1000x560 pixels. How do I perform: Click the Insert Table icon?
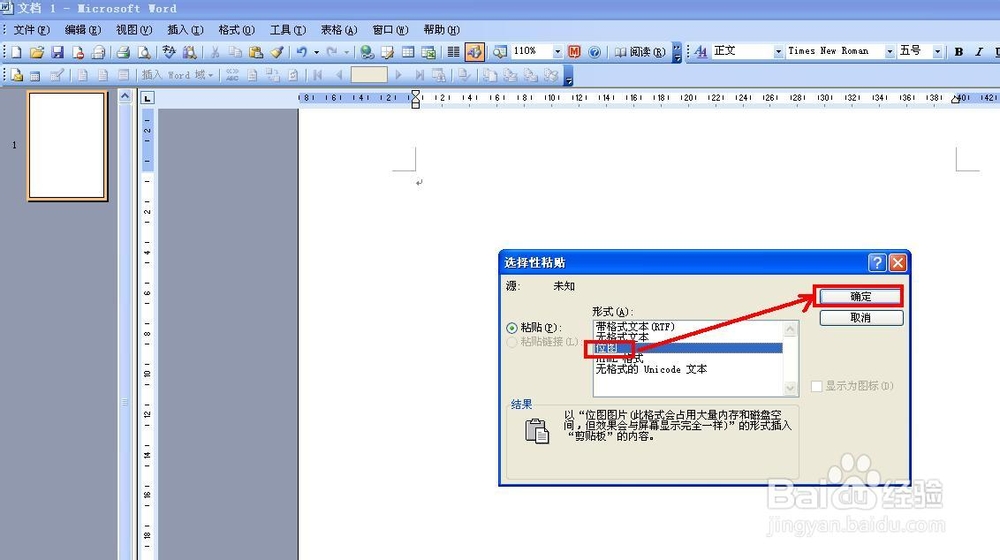pos(408,52)
